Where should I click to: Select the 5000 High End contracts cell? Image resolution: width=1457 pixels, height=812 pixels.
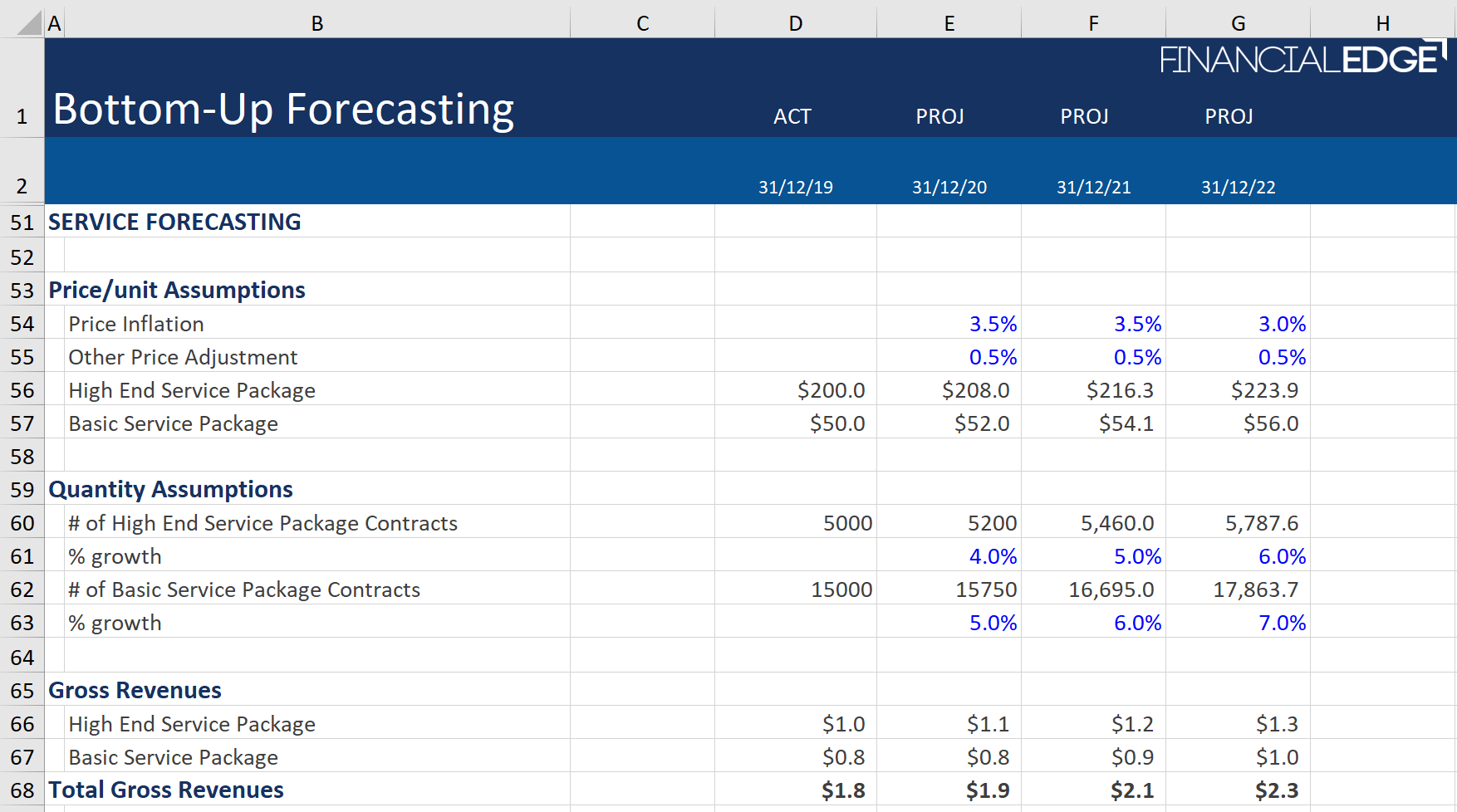pyautogui.click(x=795, y=522)
